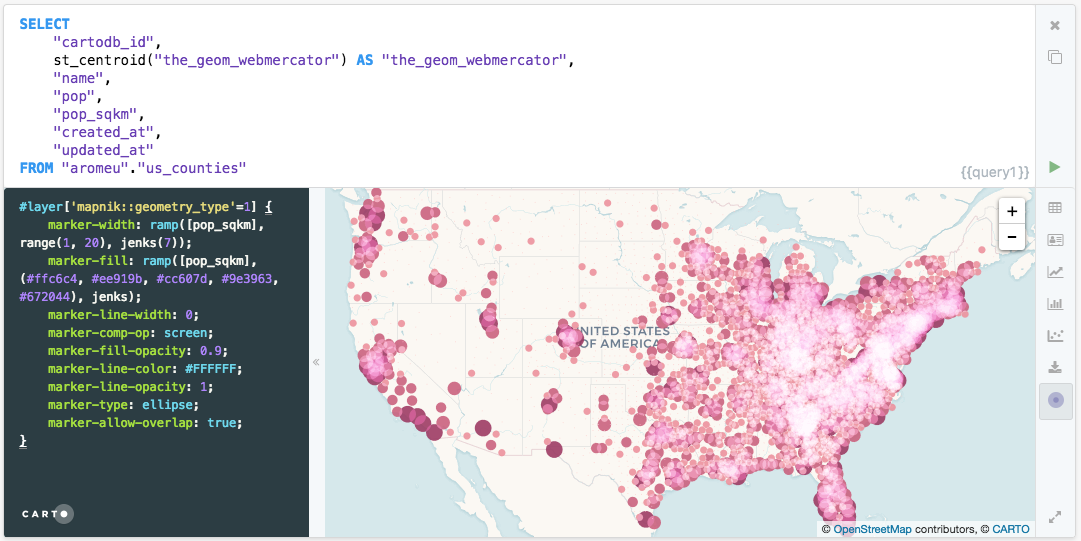Open the formula card widget icon

tap(1055, 240)
